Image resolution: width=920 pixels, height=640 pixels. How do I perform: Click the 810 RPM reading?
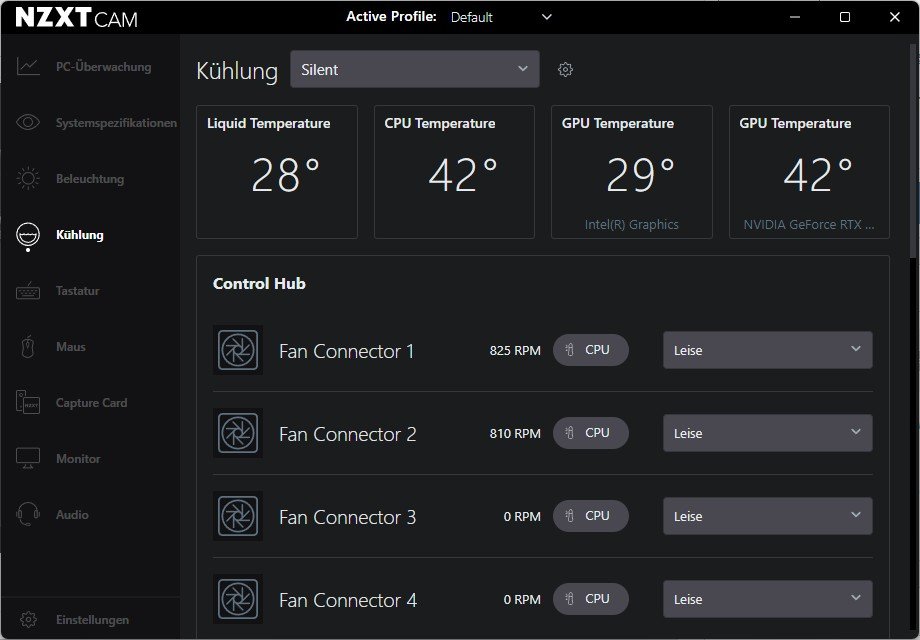coord(515,434)
